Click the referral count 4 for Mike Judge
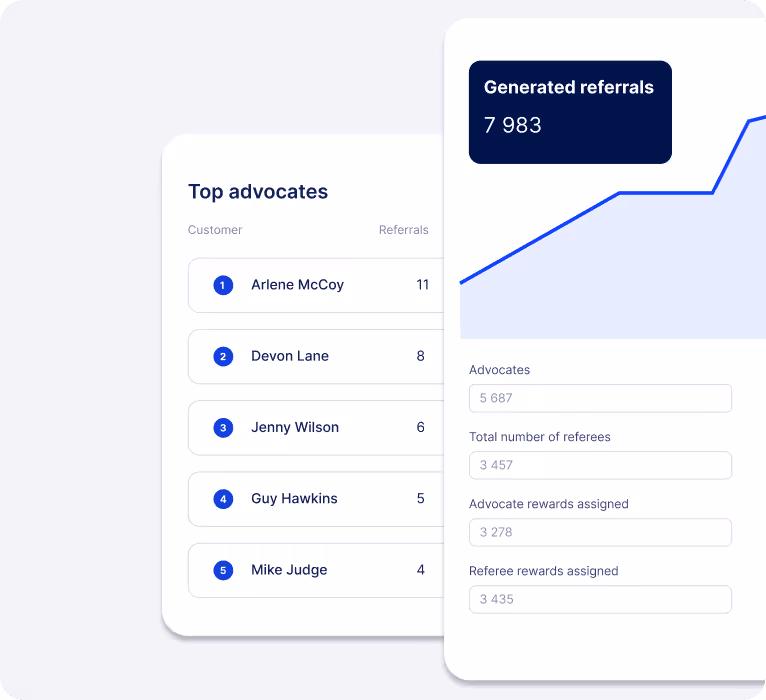766x700 pixels. click(x=421, y=570)
